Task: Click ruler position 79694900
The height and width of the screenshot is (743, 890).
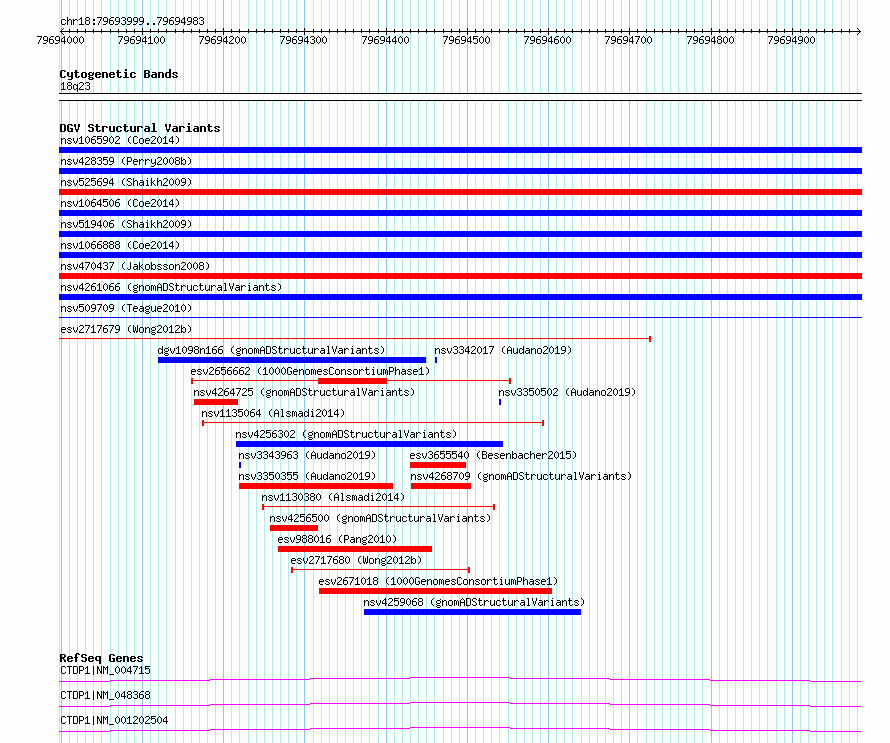Action: click(x=791, y=40)
